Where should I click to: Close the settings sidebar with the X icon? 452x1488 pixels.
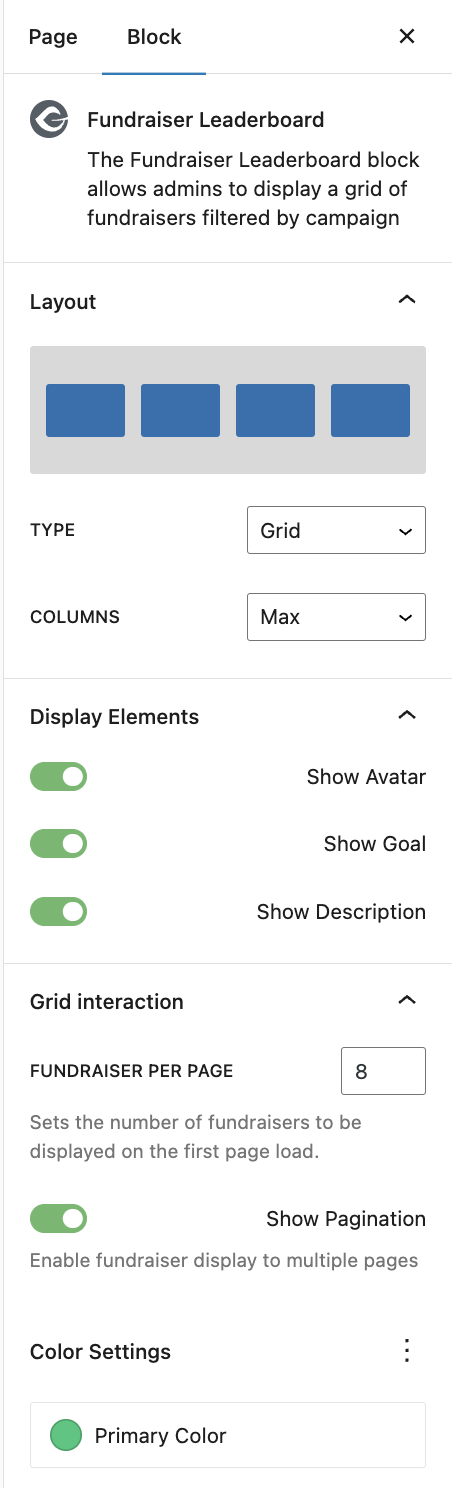(407, 37)
